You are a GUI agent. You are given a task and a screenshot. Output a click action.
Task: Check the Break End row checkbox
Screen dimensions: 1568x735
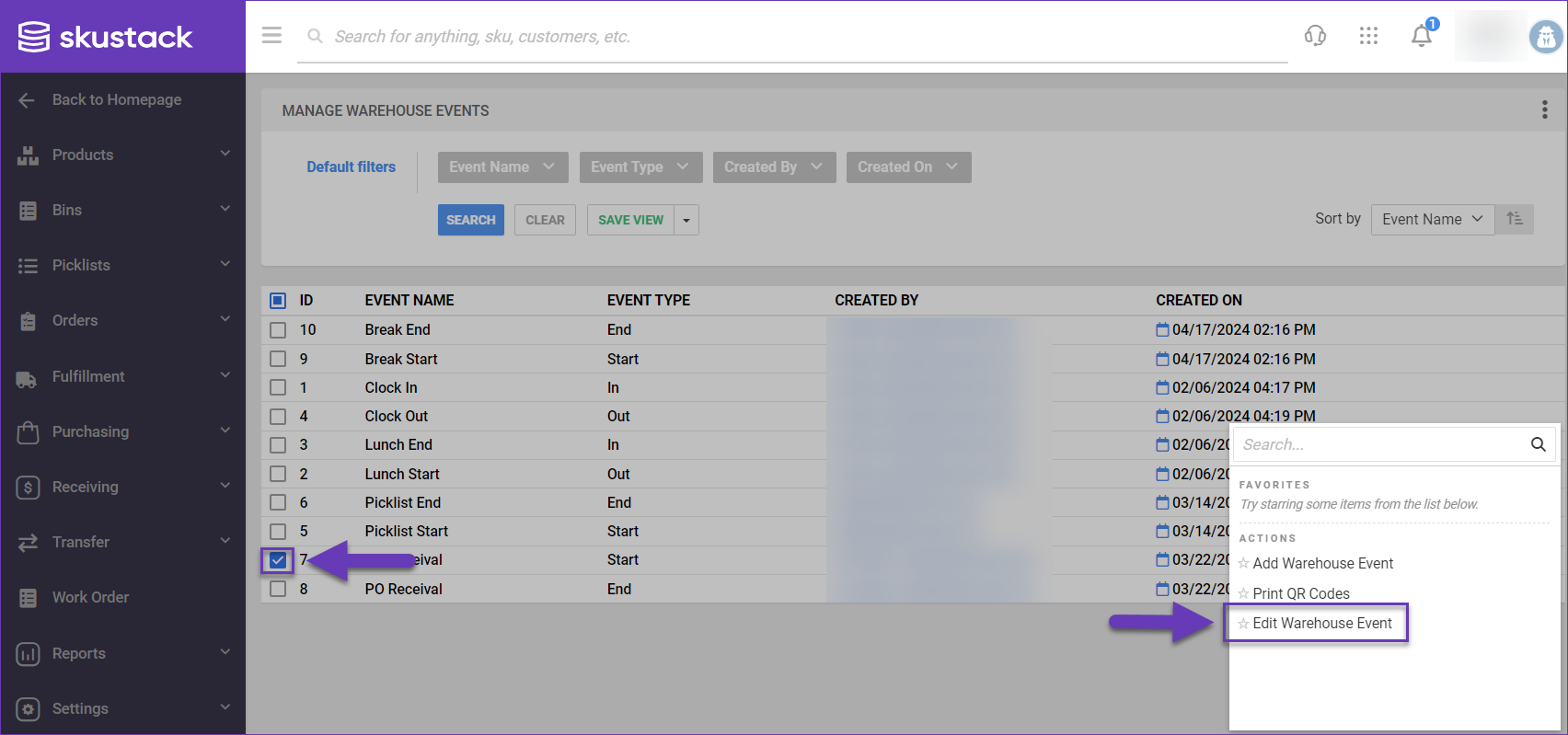[x=278, y=330]
